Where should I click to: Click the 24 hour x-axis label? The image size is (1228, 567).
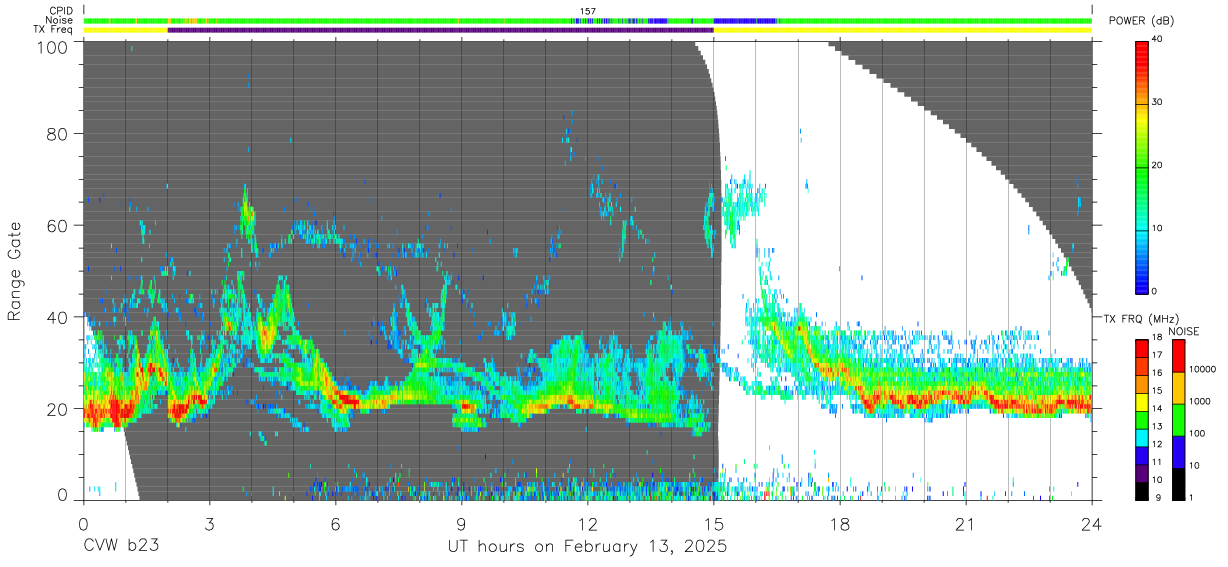tap(1092, 524)
